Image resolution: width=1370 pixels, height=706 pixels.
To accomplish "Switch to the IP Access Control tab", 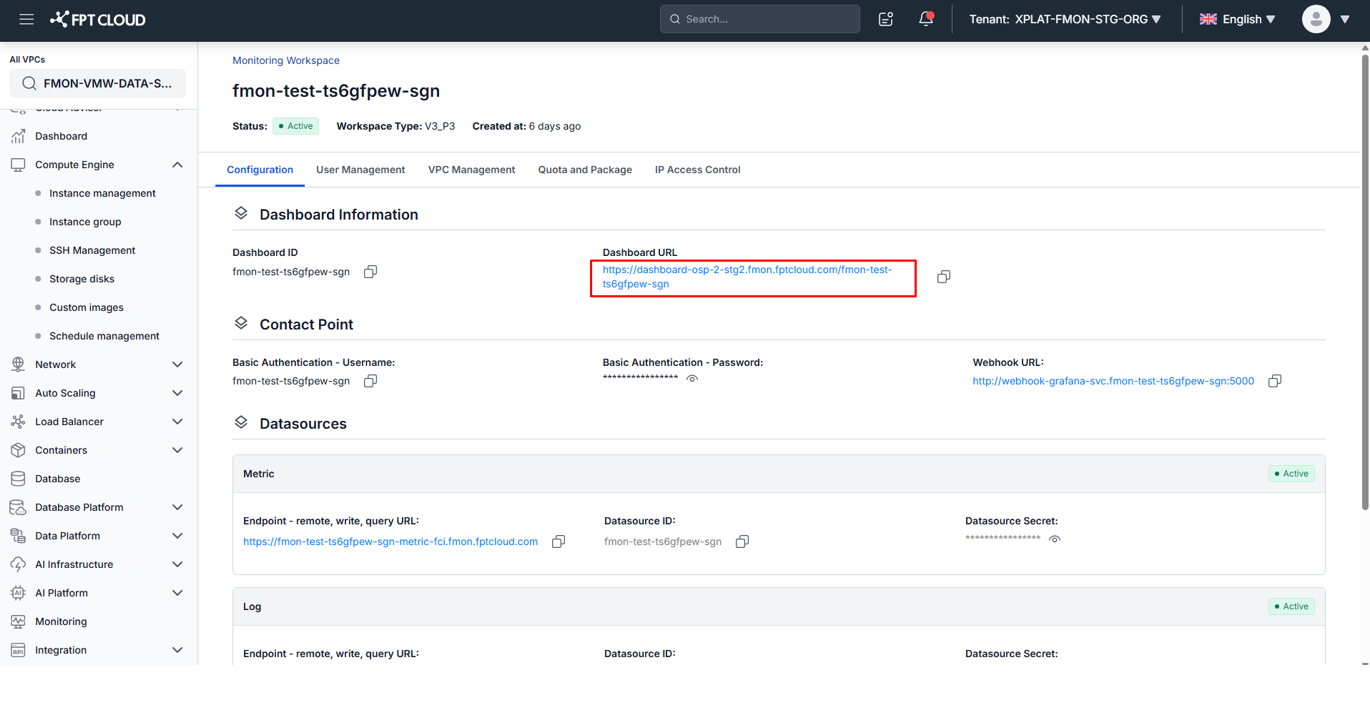I will click(x=697, y=170).
